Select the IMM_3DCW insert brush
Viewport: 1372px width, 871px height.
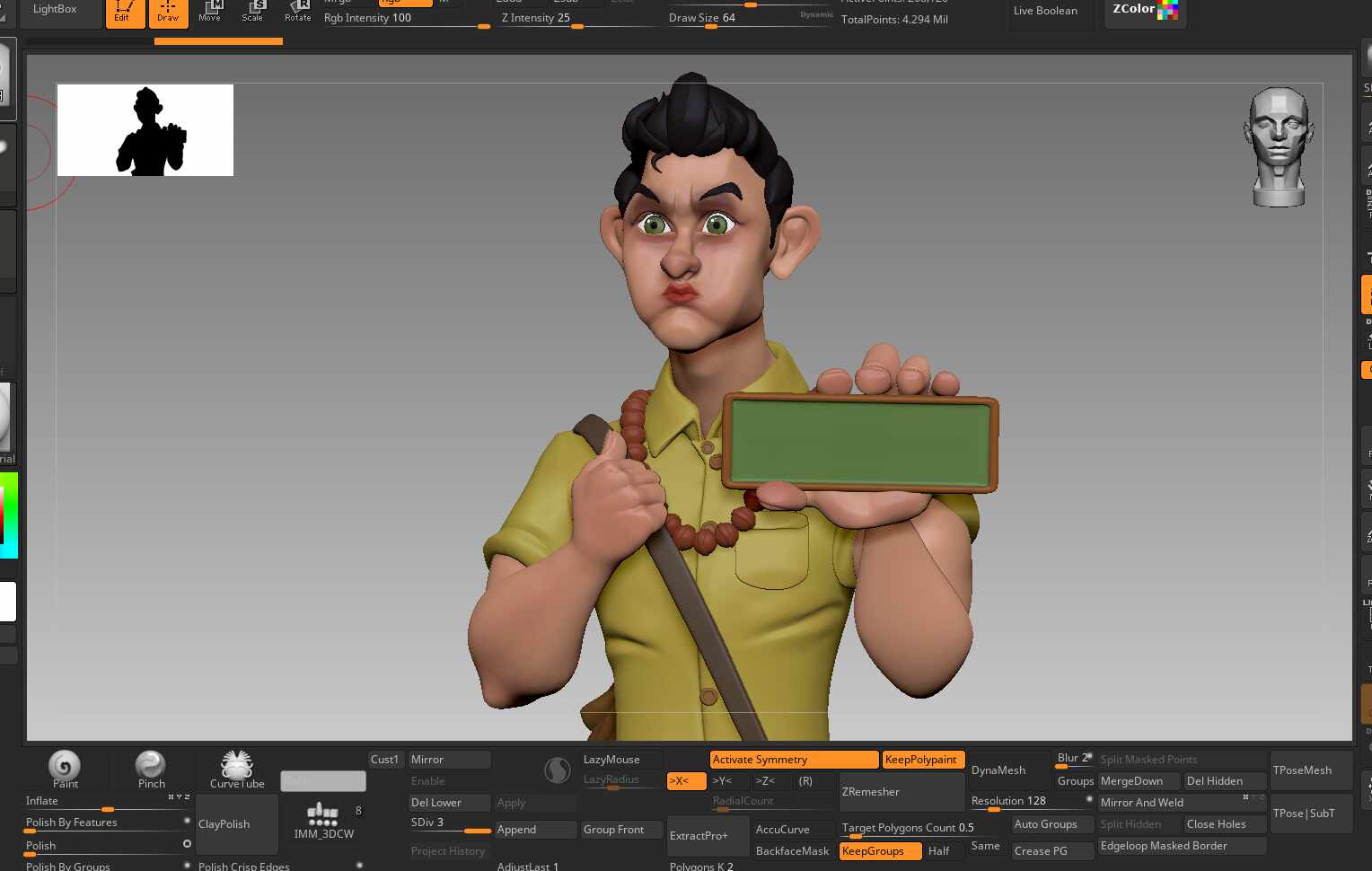click(323, 819)
